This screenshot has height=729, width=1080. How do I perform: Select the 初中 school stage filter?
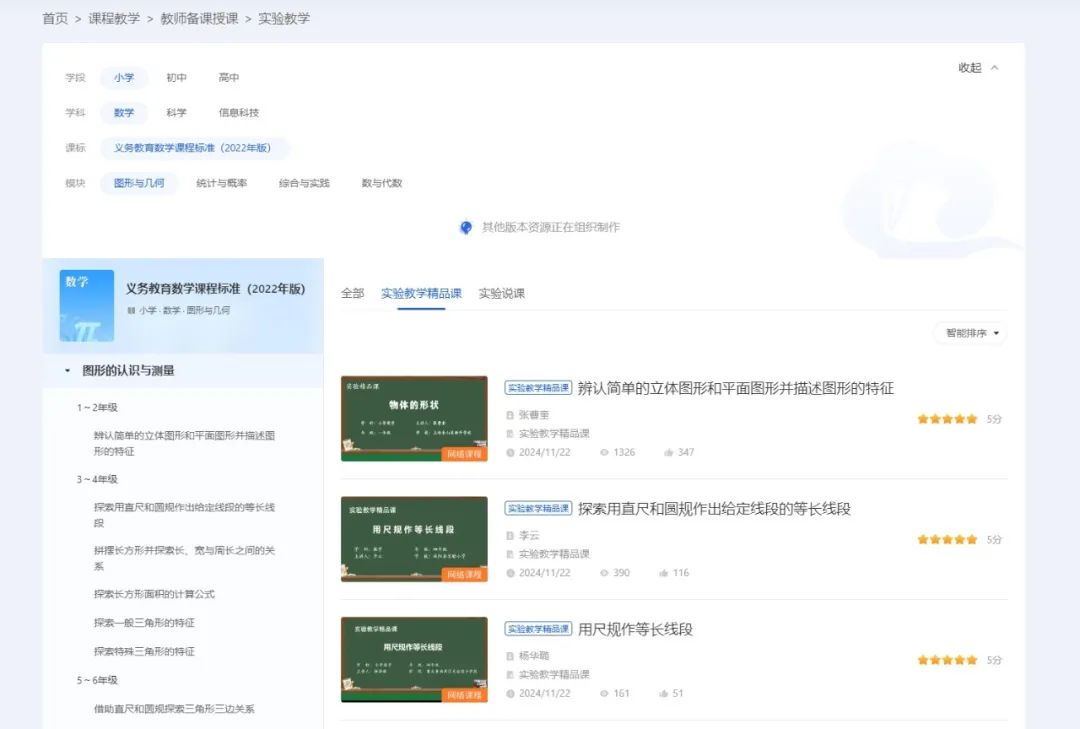(x=176, y=77)
